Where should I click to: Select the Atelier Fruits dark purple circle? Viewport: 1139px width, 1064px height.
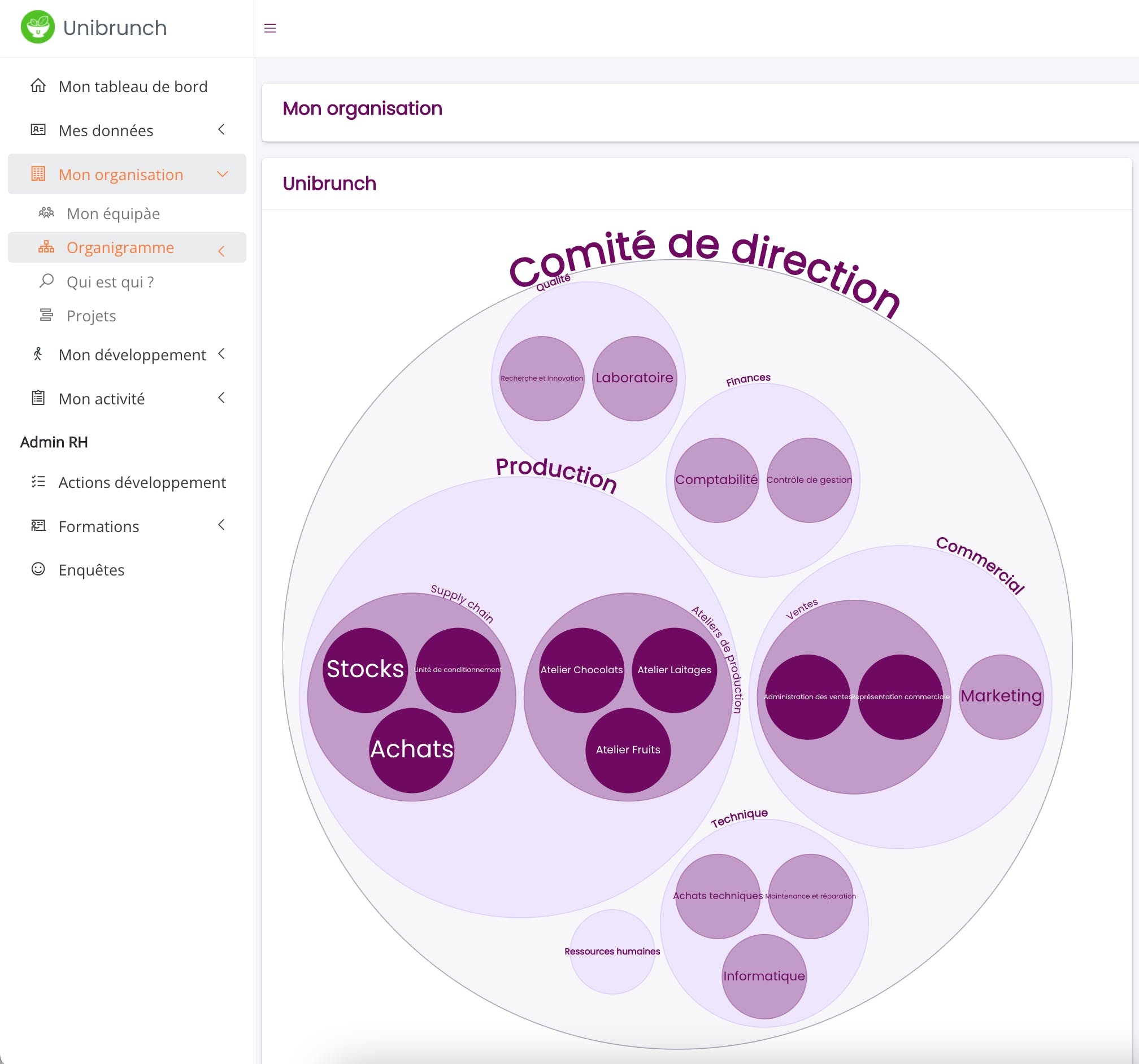[x=628, y=750]
